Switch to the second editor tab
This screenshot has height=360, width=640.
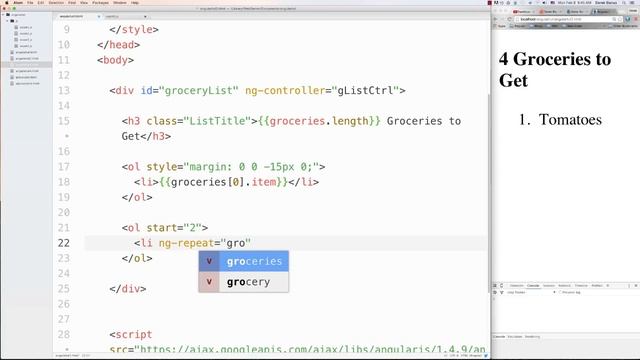pyautogui.click(x=124, y=17)
